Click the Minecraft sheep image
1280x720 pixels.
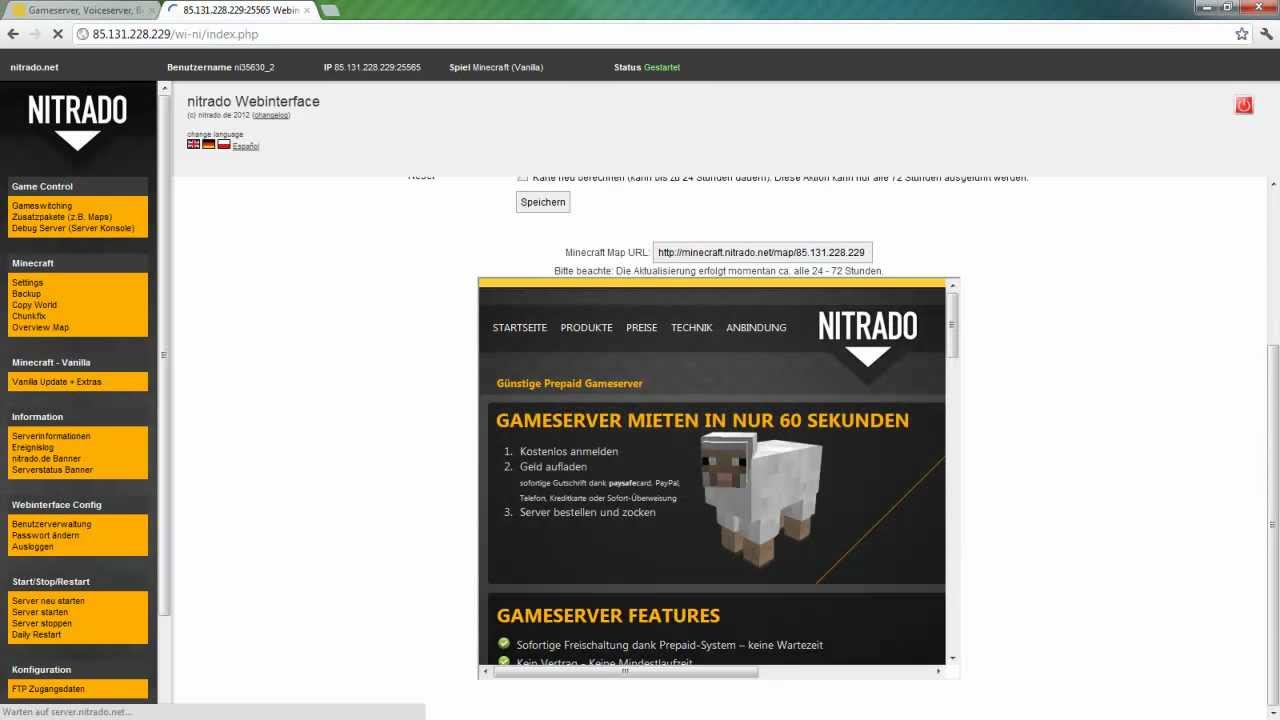(760, 498)
